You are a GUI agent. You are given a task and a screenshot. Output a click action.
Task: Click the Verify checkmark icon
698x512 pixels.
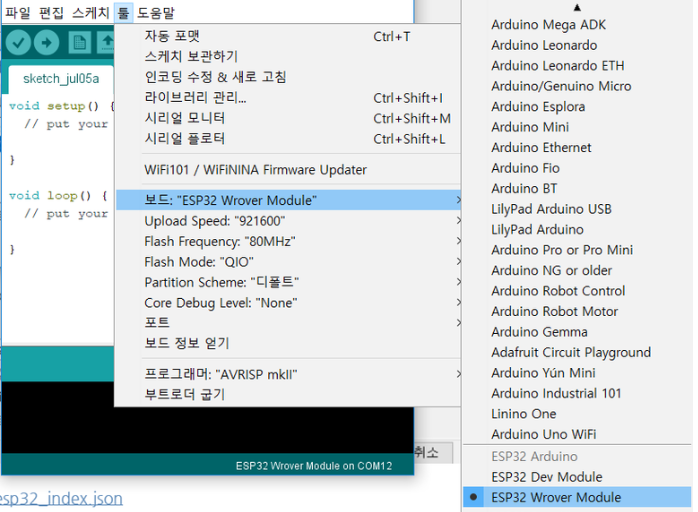(18, 43)
